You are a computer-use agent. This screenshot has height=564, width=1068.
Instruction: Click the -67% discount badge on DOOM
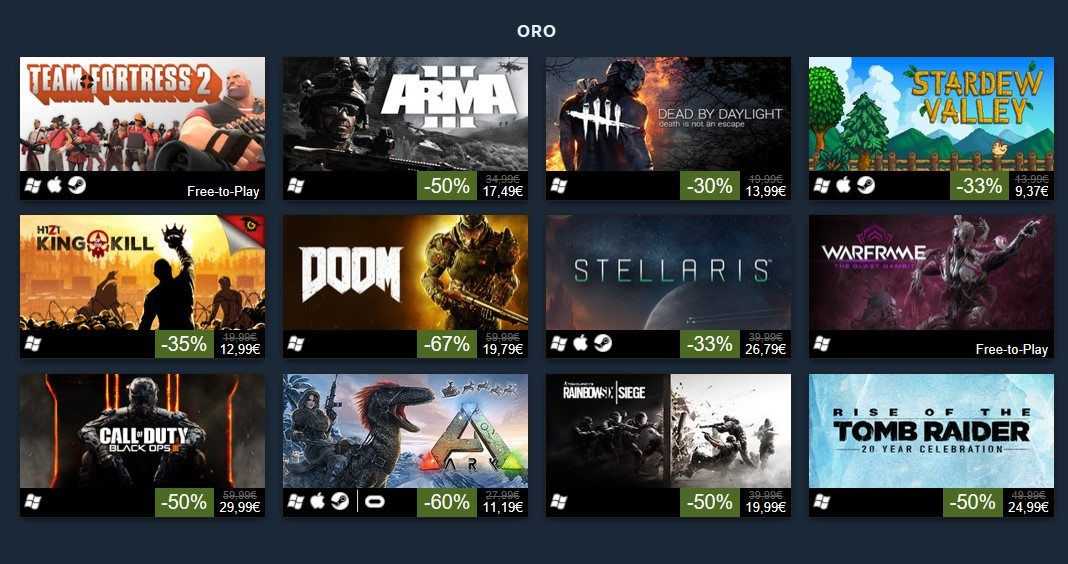[x=447, y=344]
